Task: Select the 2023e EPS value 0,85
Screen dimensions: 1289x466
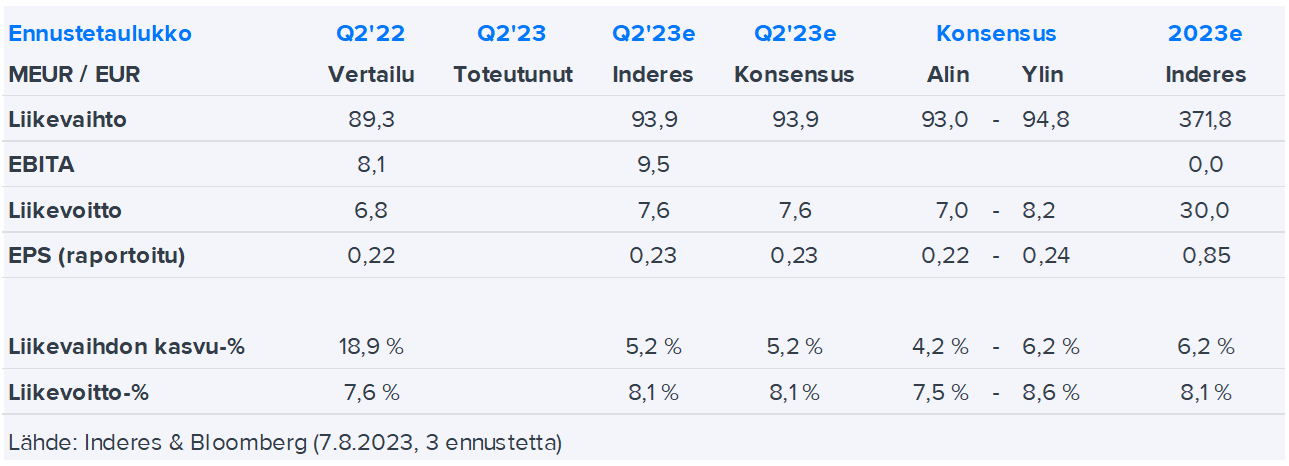Action: click(x=1205, y=256)
